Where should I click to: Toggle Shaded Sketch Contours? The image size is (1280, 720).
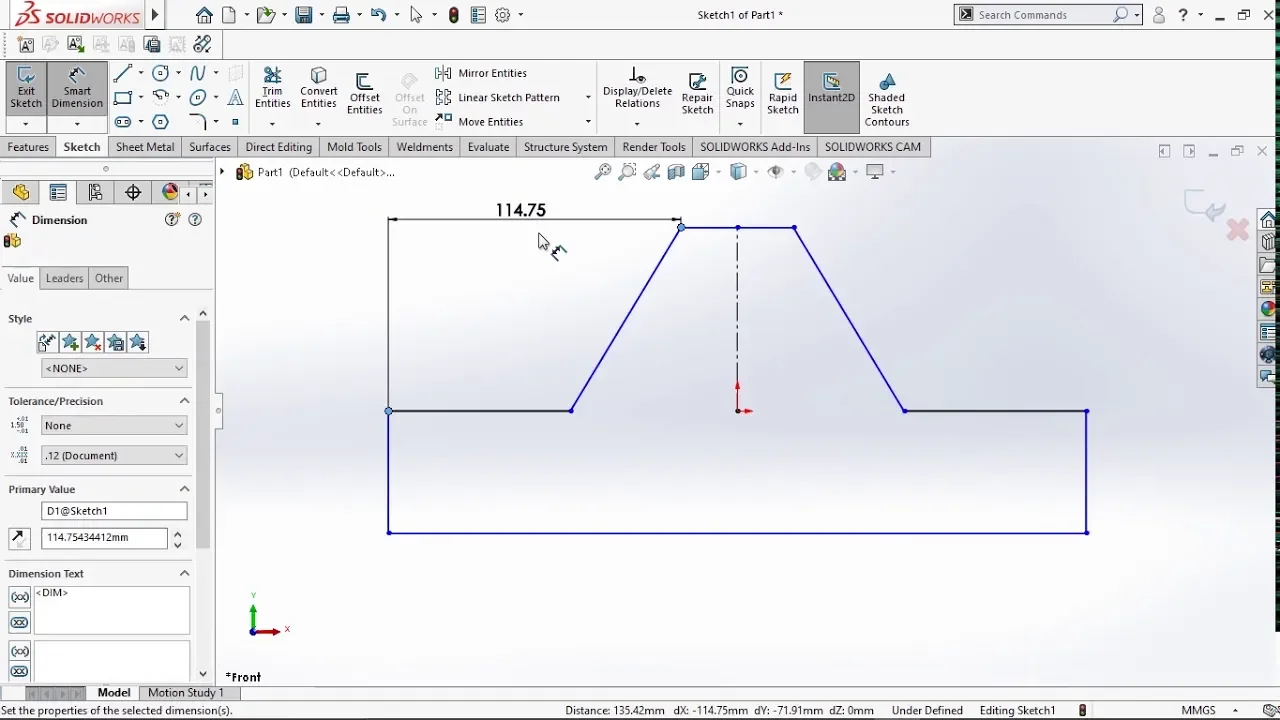(x=887, y=100)
